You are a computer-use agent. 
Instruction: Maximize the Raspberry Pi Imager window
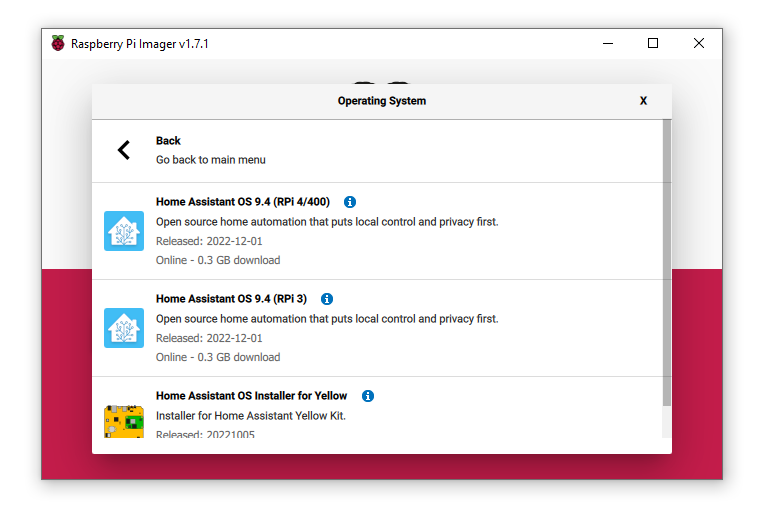click(x=653, y=43)
